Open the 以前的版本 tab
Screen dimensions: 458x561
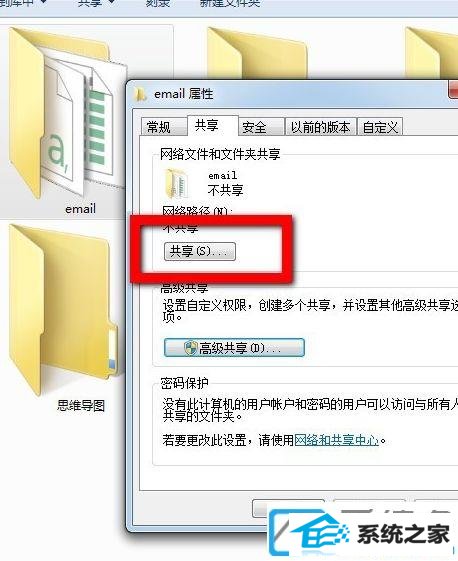tap(320, 127)
